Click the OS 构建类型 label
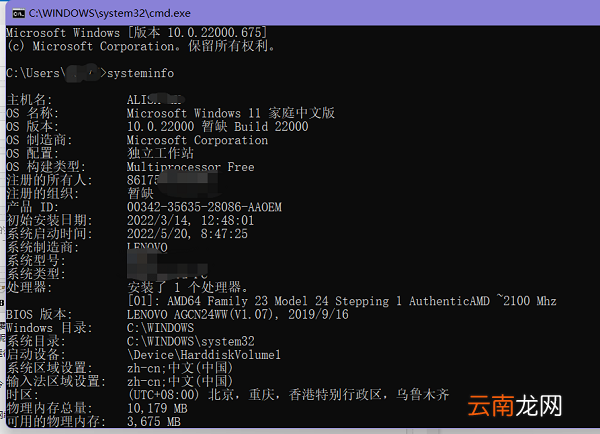The image size is (600, 434). [x=46, y=167]
